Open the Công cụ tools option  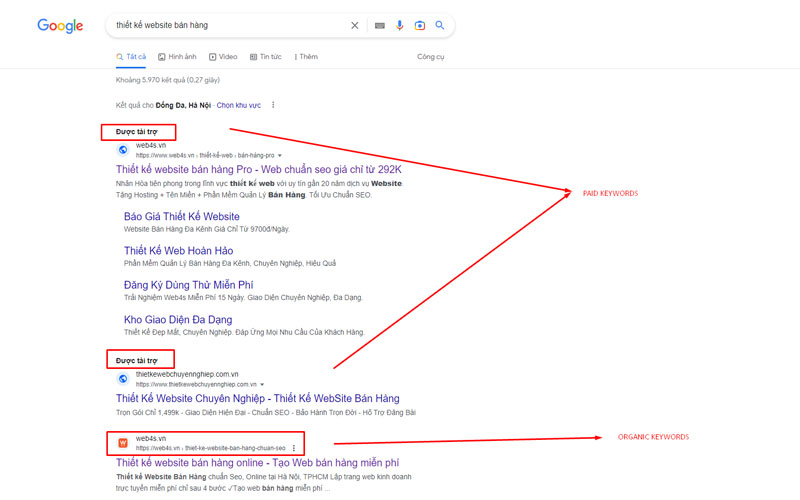431,57
